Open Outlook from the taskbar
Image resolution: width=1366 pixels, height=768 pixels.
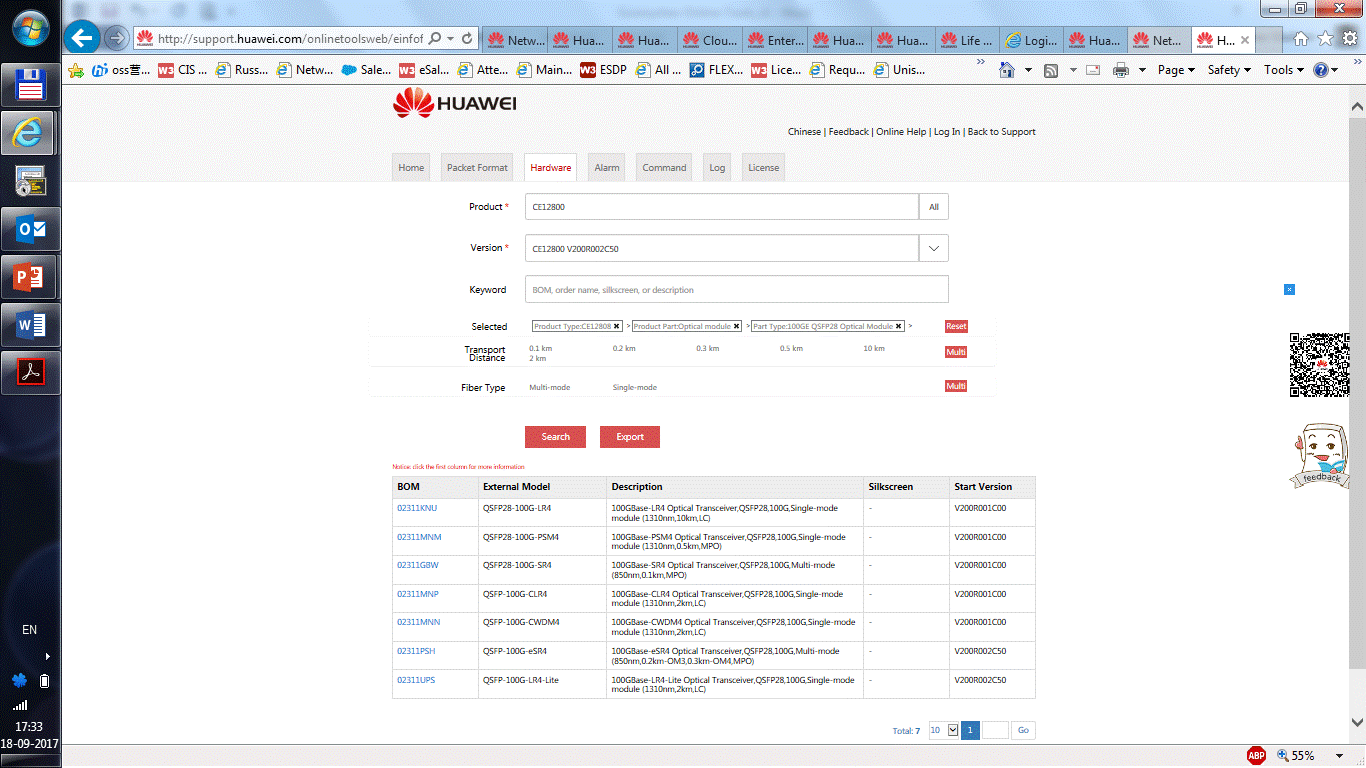pyautogui.click(x=30, y=229)
